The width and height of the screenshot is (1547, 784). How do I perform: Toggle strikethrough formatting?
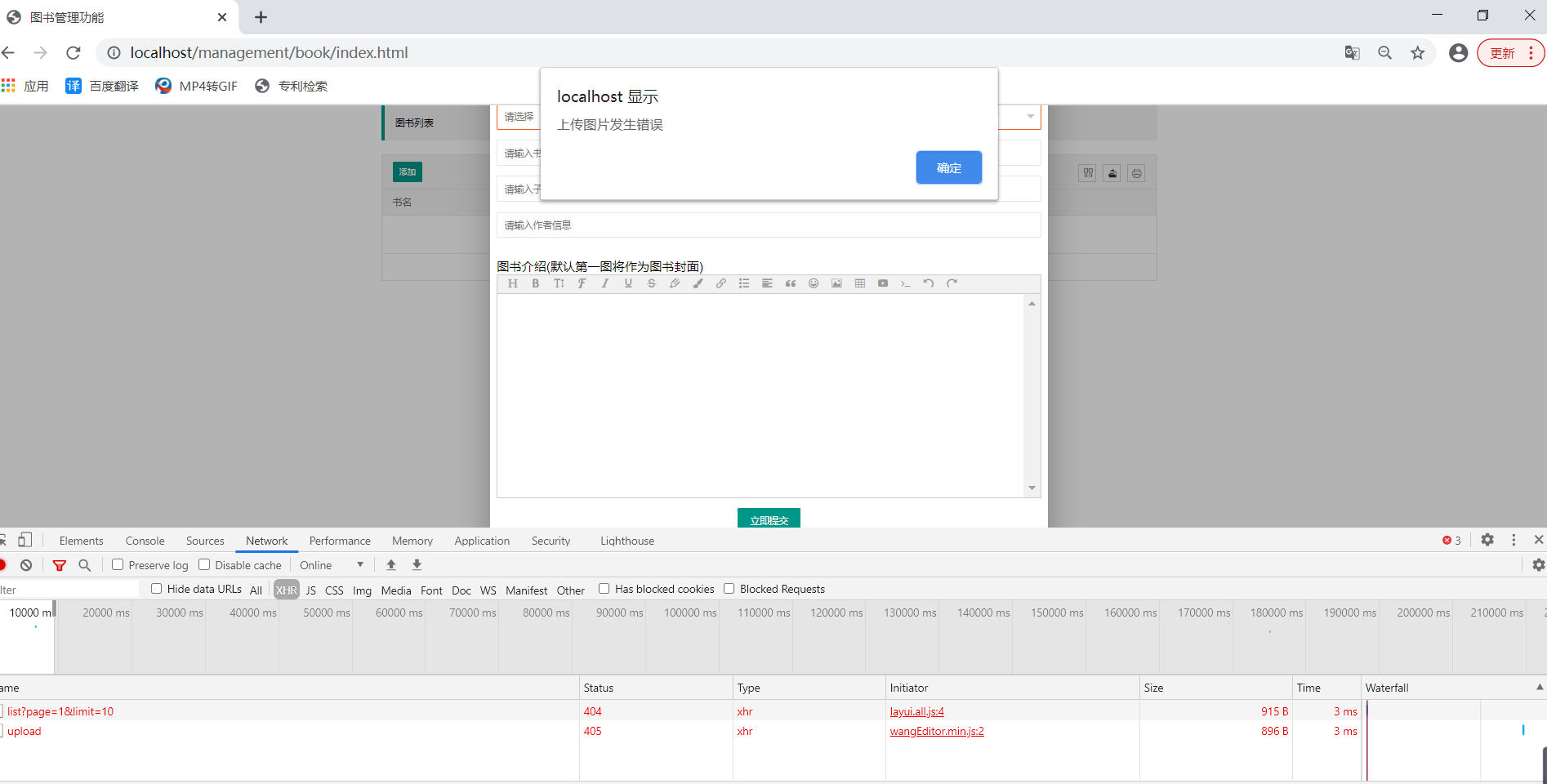tap(651, 283)
